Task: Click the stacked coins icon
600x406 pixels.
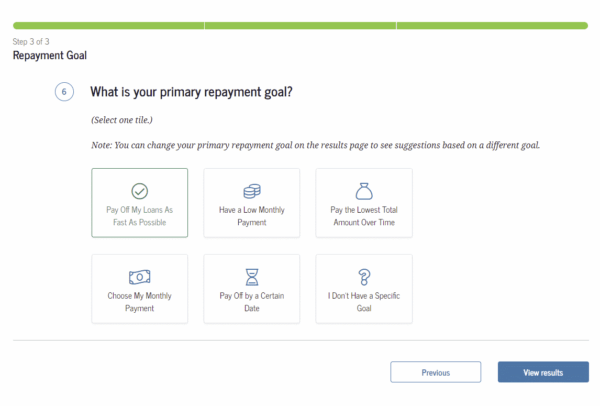Action: pos(252,190)
